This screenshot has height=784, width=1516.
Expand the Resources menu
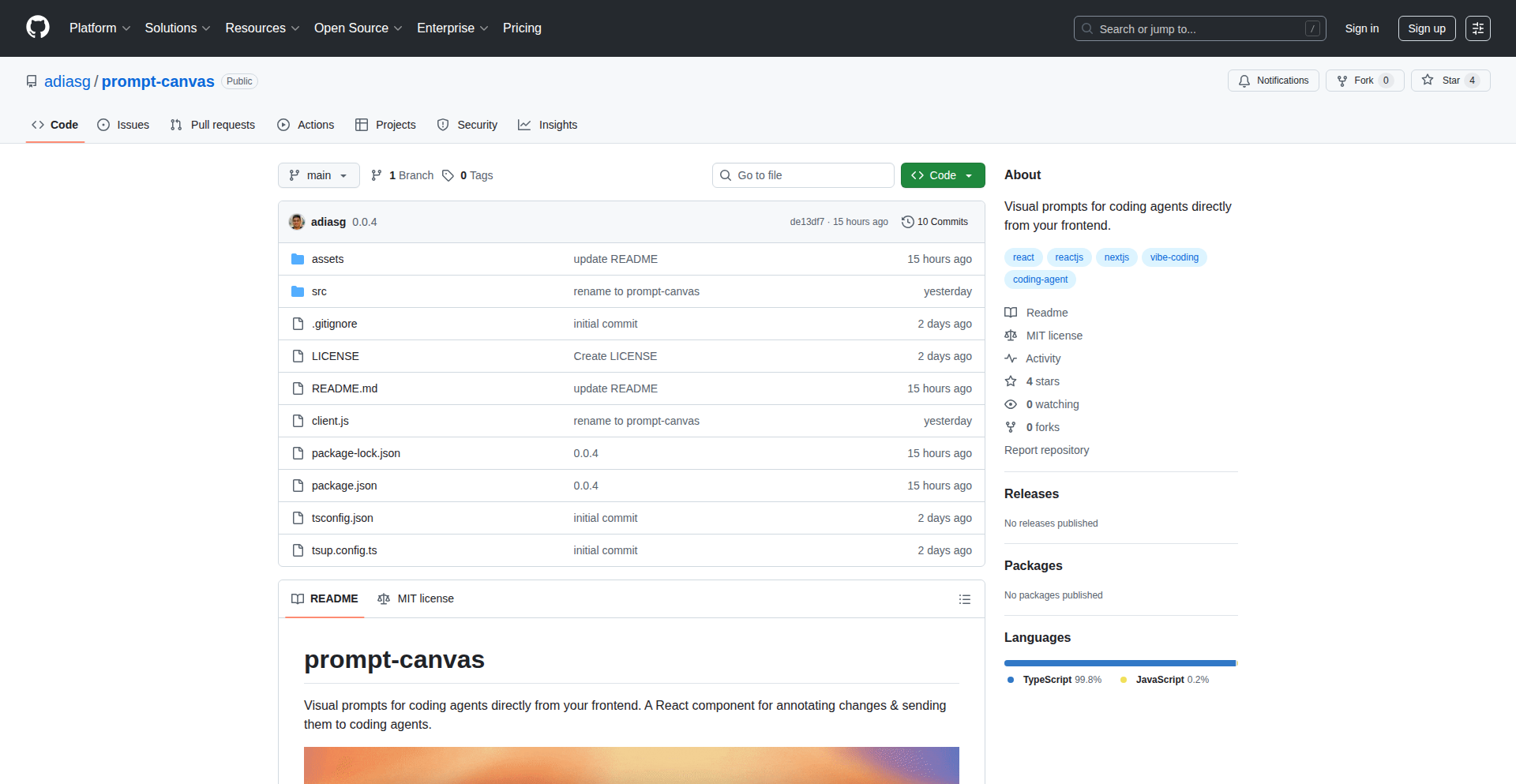point(262,28)
